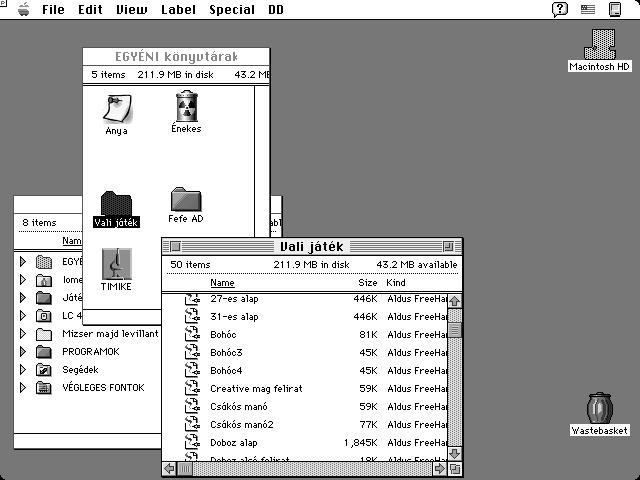Open the Label menu

pyautogui.click(x=178, y=9)
